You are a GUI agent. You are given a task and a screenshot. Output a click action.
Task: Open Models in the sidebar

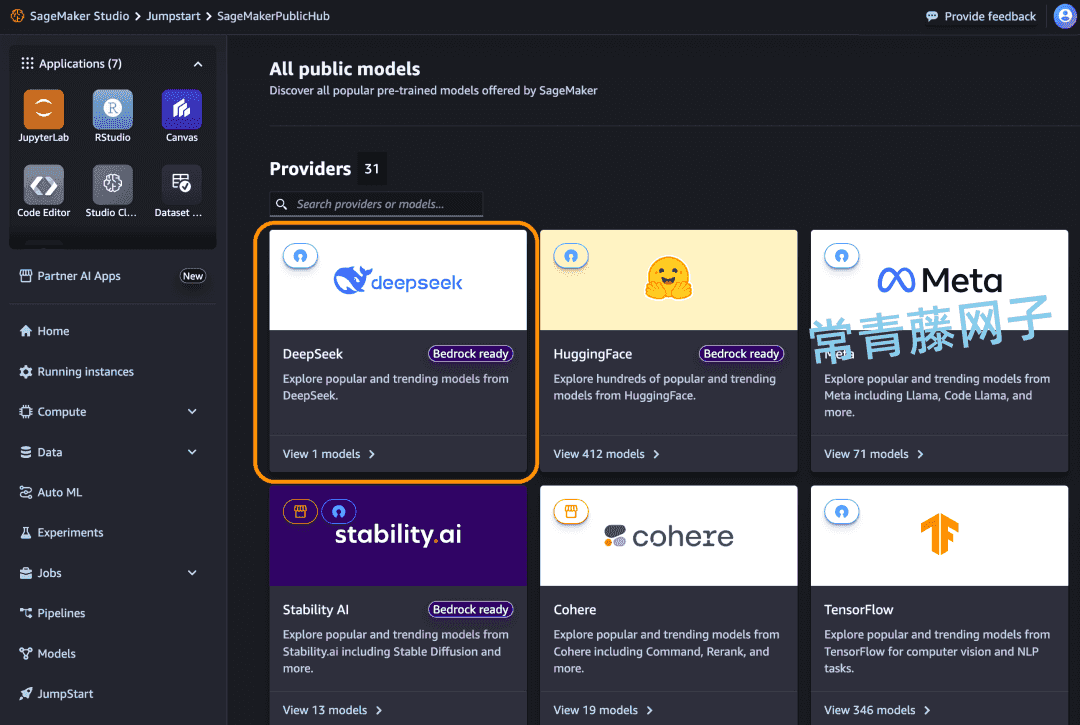point(56,653)
